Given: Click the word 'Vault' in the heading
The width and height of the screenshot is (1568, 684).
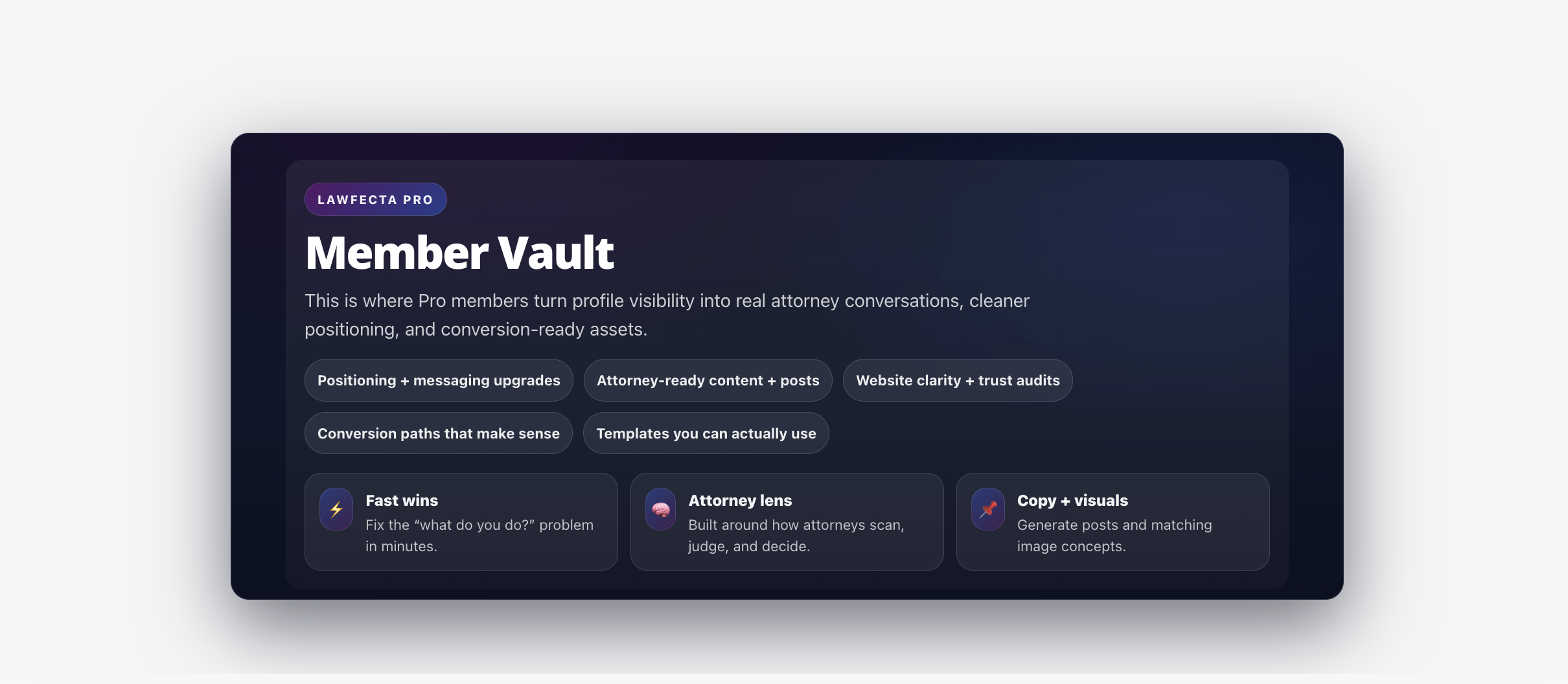Looking at the screenshot, I should 555,253.
